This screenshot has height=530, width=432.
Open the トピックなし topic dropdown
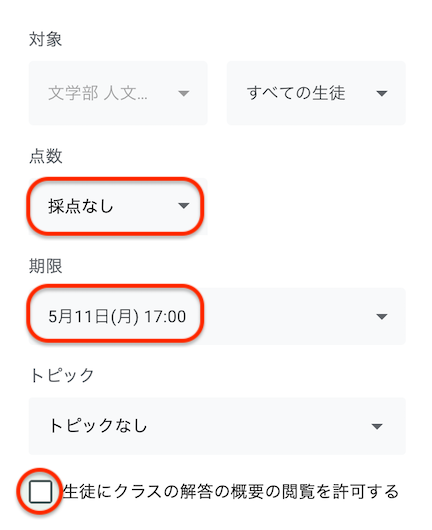[217, 426]
